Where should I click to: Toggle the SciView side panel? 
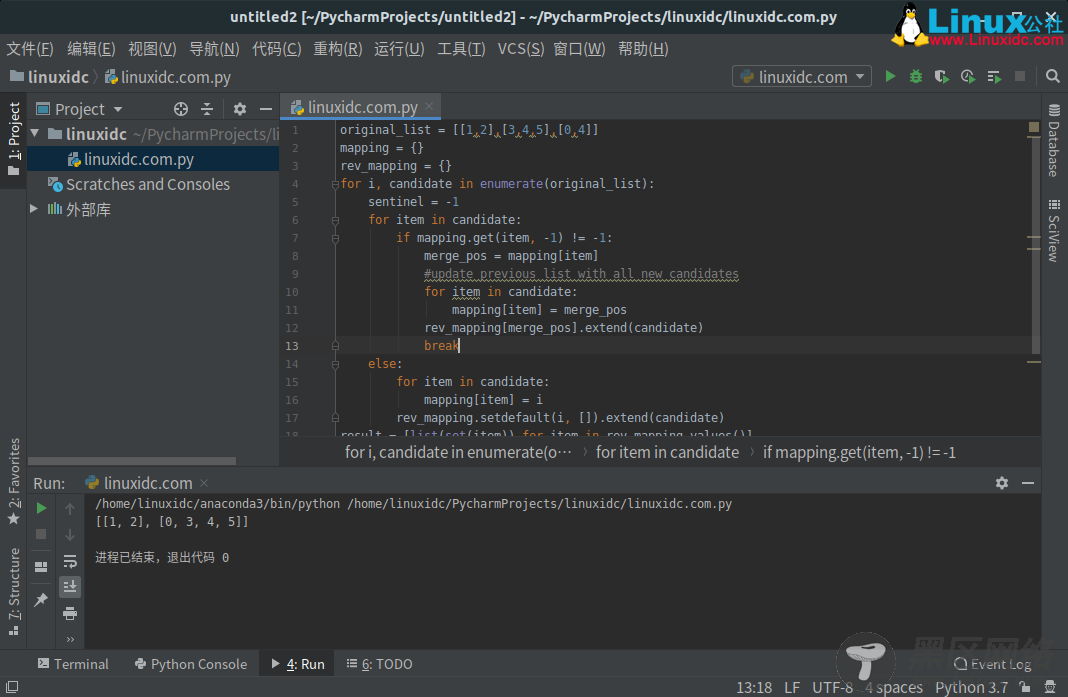coord(1054,230)
